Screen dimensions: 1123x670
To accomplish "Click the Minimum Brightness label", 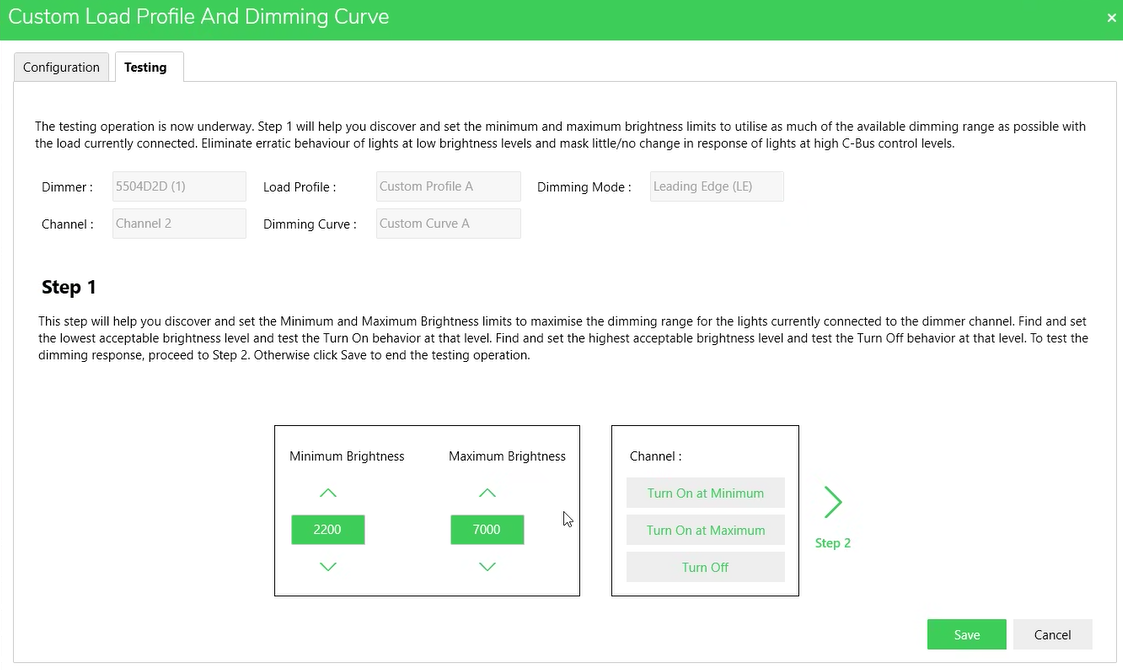I will pyautogui.click(x=347, y=456).
